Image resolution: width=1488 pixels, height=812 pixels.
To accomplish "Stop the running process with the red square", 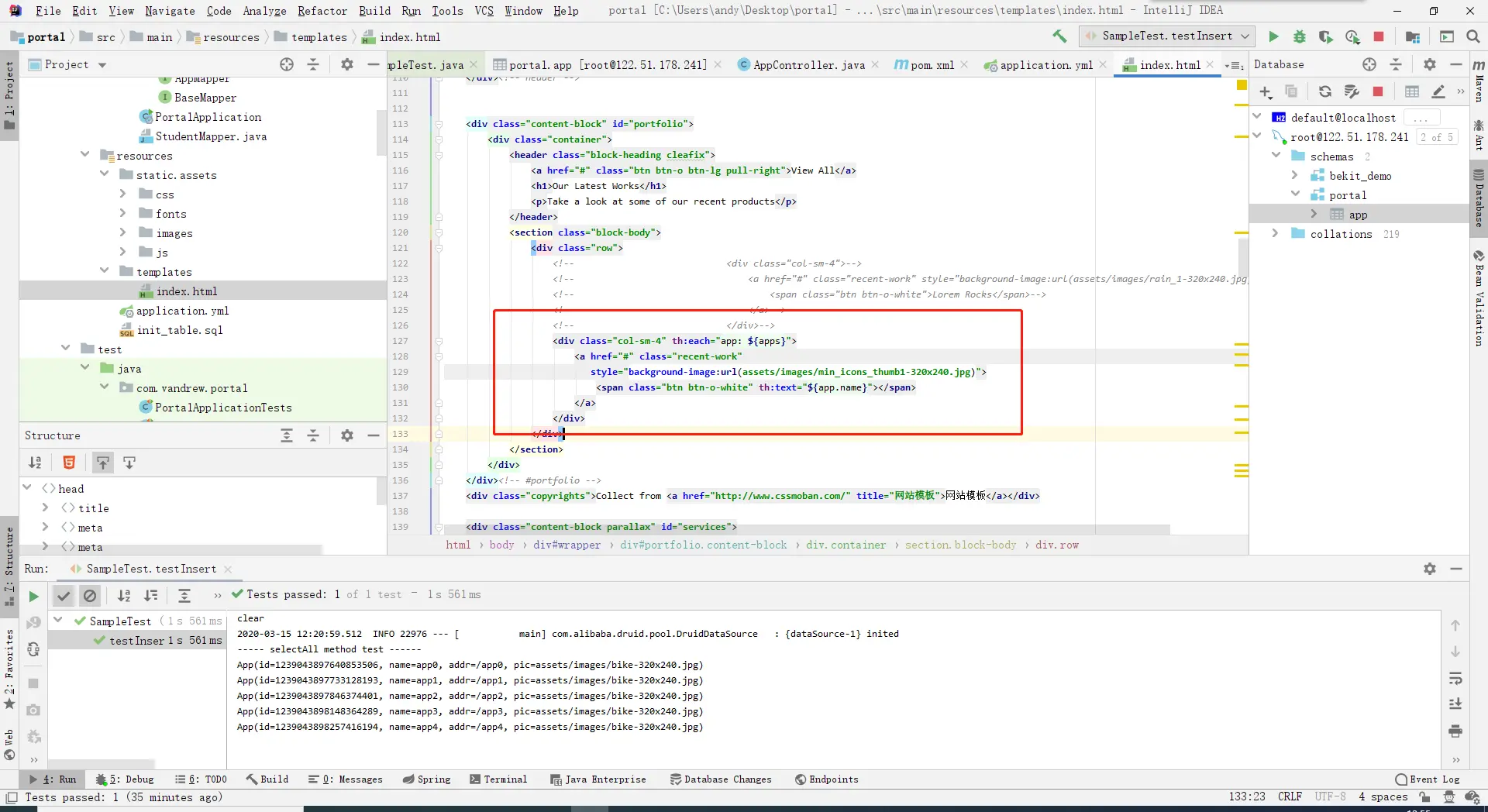I will coord(1379,36).
